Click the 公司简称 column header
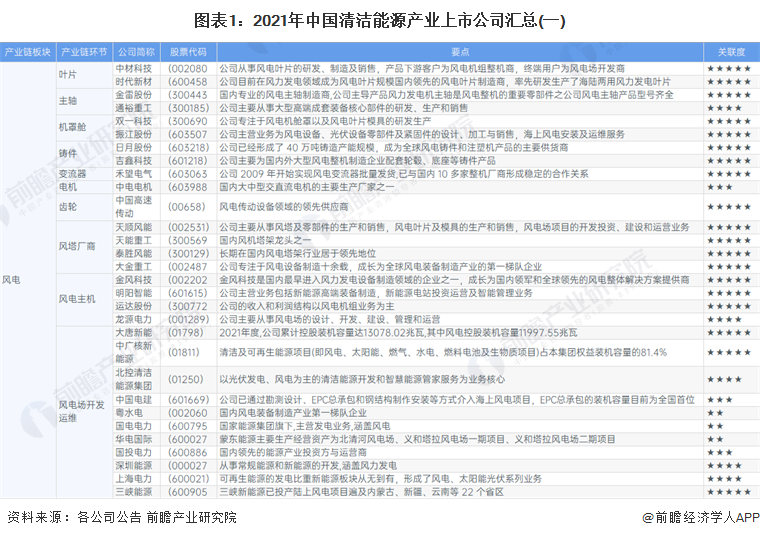The image size is (760, 538). (136, 52)
